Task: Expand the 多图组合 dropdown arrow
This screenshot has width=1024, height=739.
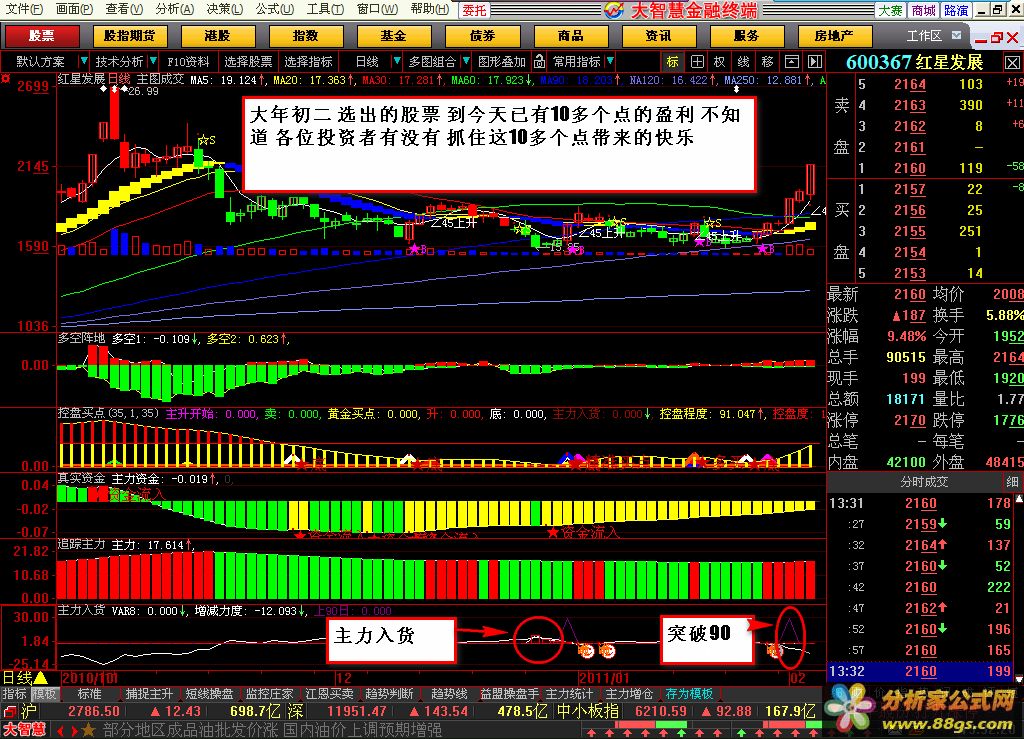Action: (x=466, y=61)
